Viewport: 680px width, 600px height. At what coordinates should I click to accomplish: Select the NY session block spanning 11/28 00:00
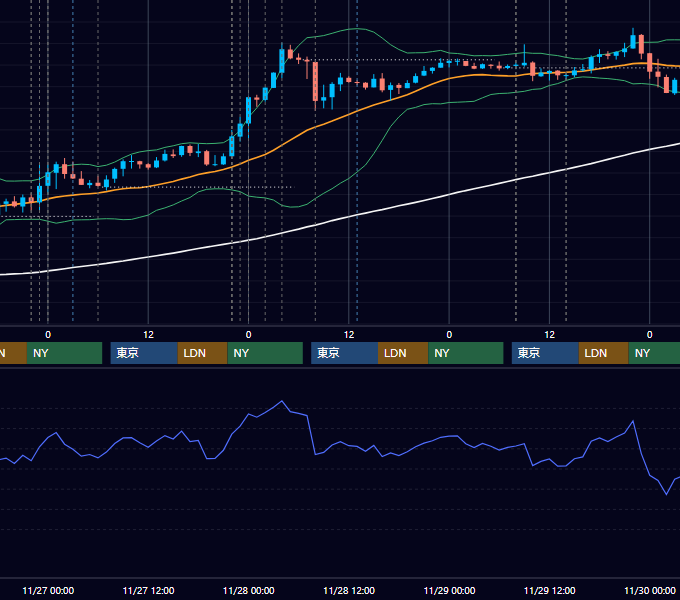265,353
